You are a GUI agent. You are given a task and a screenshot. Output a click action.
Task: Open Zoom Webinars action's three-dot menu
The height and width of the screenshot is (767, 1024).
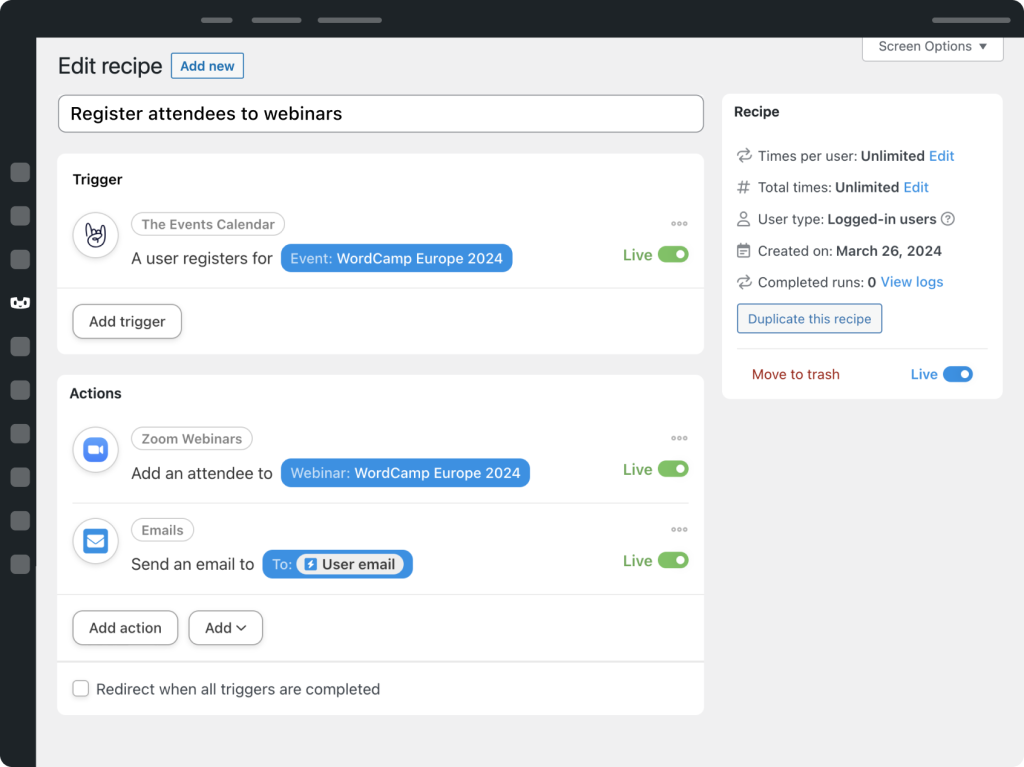tap(679, 438)
